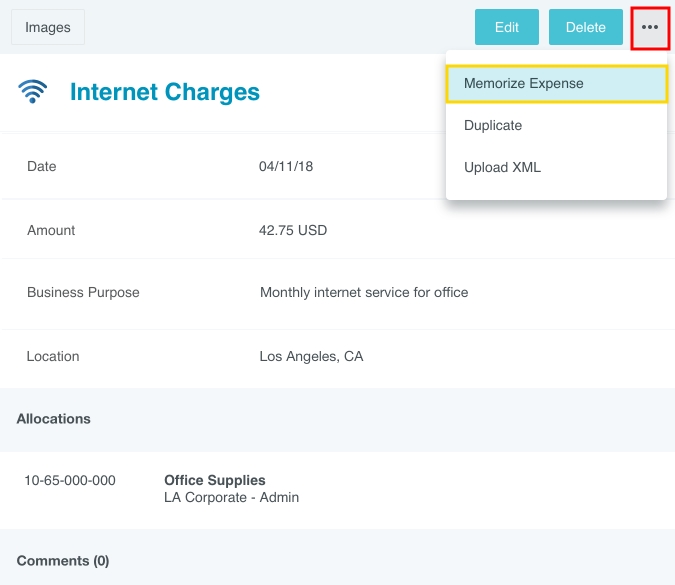Screen dimensions: 675x585
Task: Select the Upload XML menu option
Action: (502, 168)
